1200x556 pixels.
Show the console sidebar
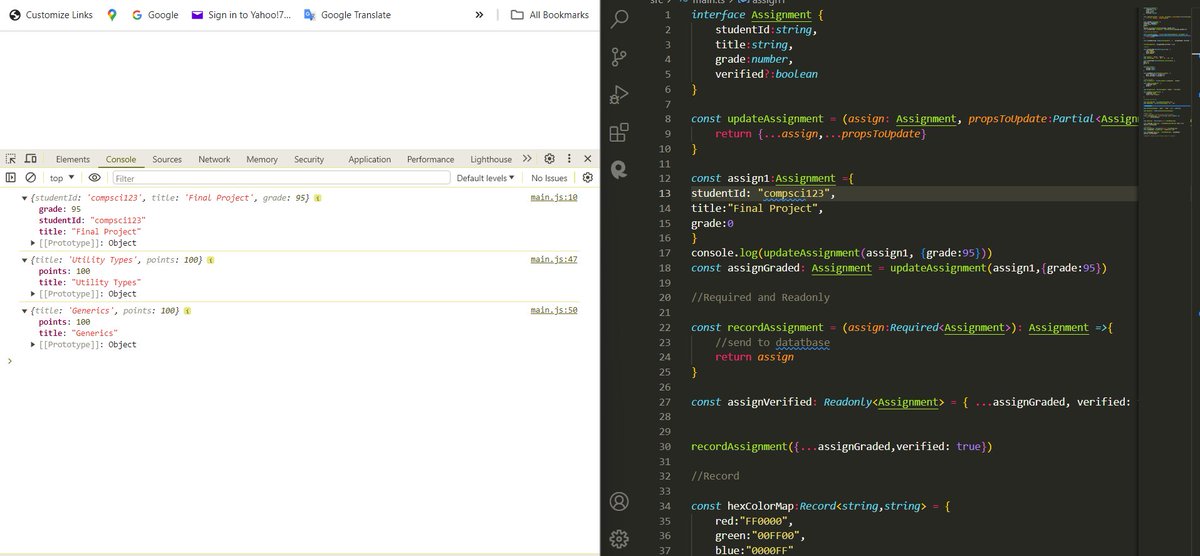[x=11, y=177]
